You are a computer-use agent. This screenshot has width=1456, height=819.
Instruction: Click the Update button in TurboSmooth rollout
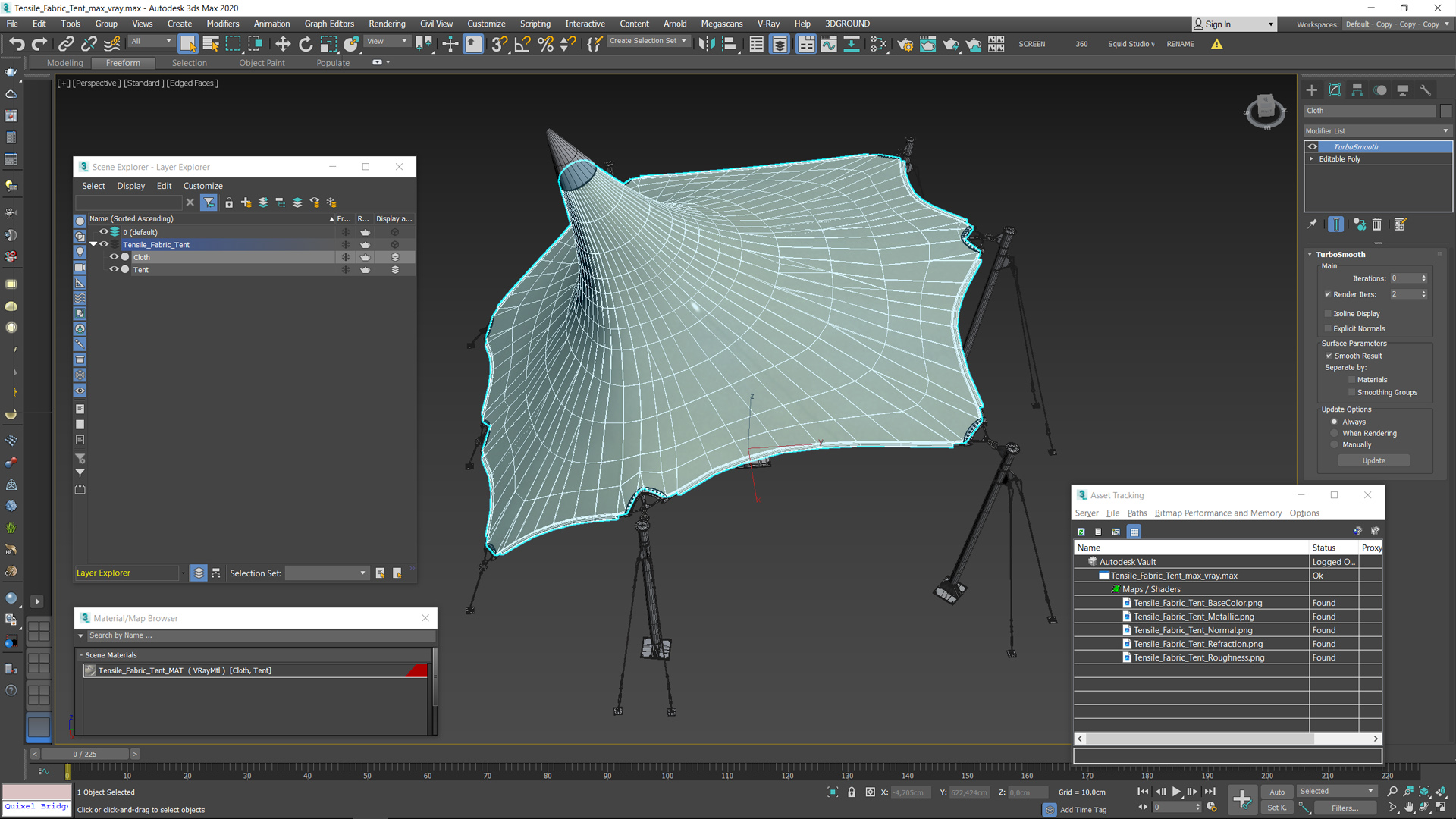pos(1373,460)
